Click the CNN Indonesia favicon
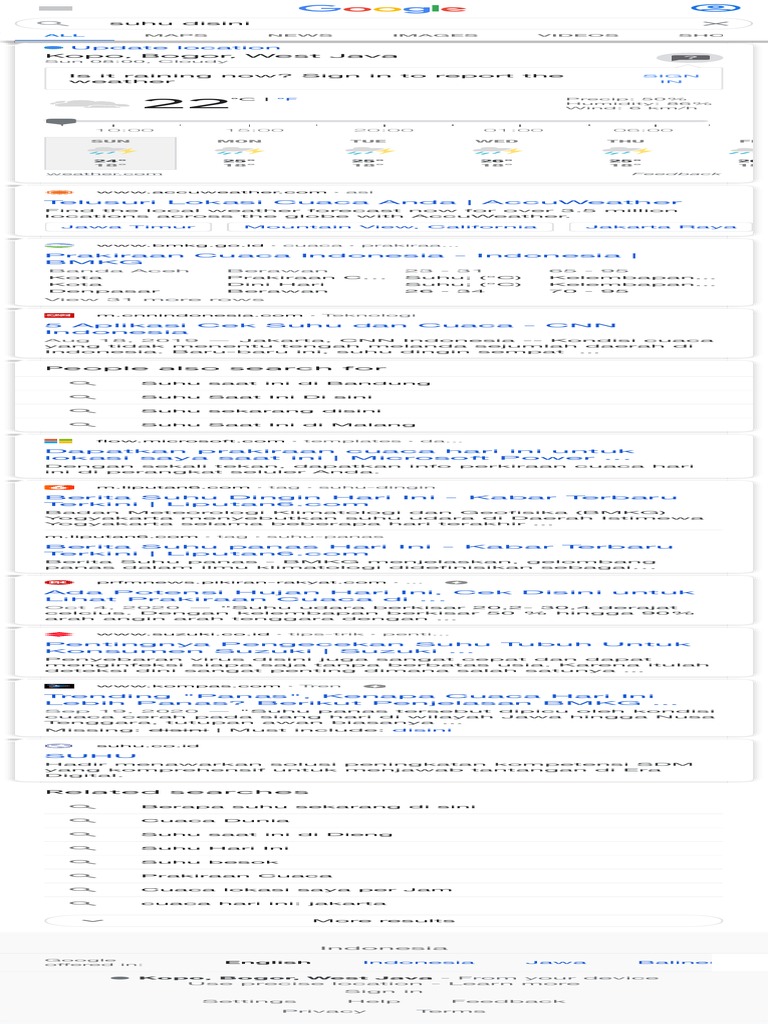Image resolution: width=768 pixels, height=1024 pixels. pyautogui.click(x=59, y=315)
